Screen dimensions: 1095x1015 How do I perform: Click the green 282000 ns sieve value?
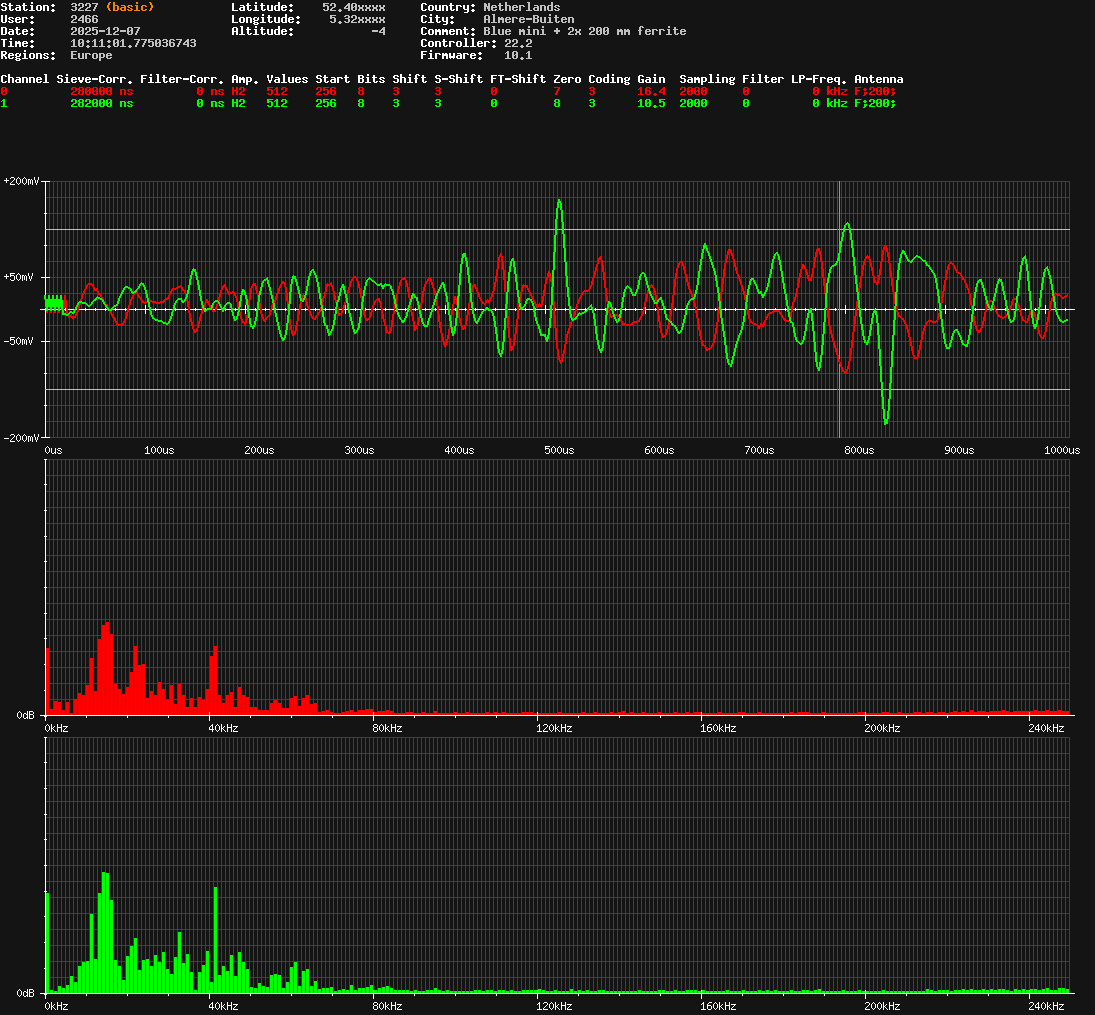pyautogui.click(x=101, y=103)
